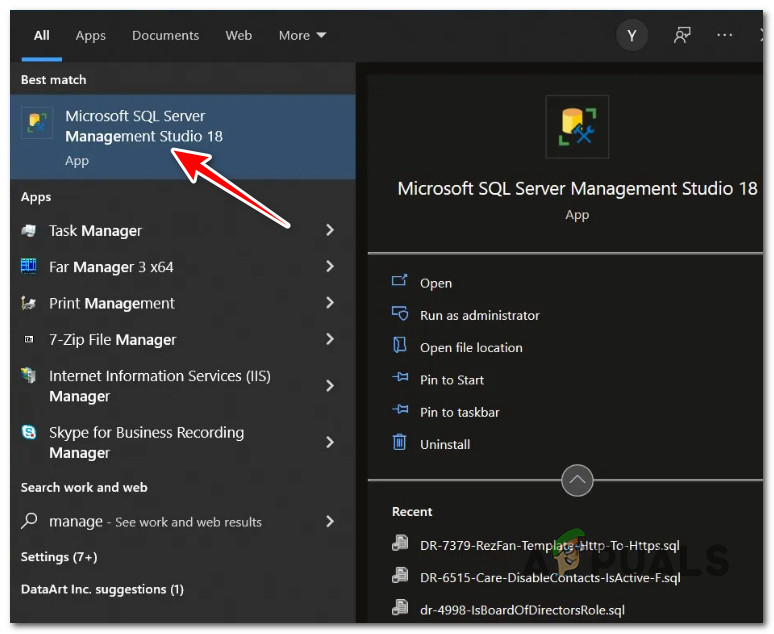Select Task Manager app result

pyautogui.click(x=183, y=231)
